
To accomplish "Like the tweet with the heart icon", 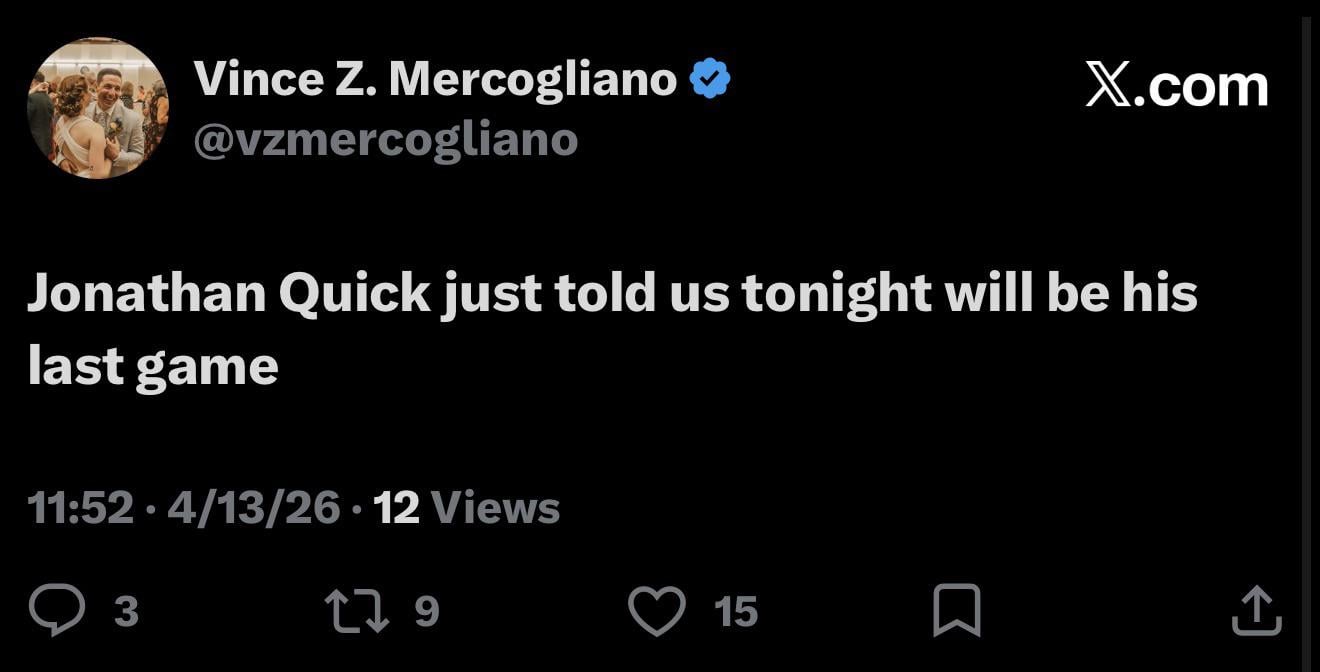I will tap(656, 610).
